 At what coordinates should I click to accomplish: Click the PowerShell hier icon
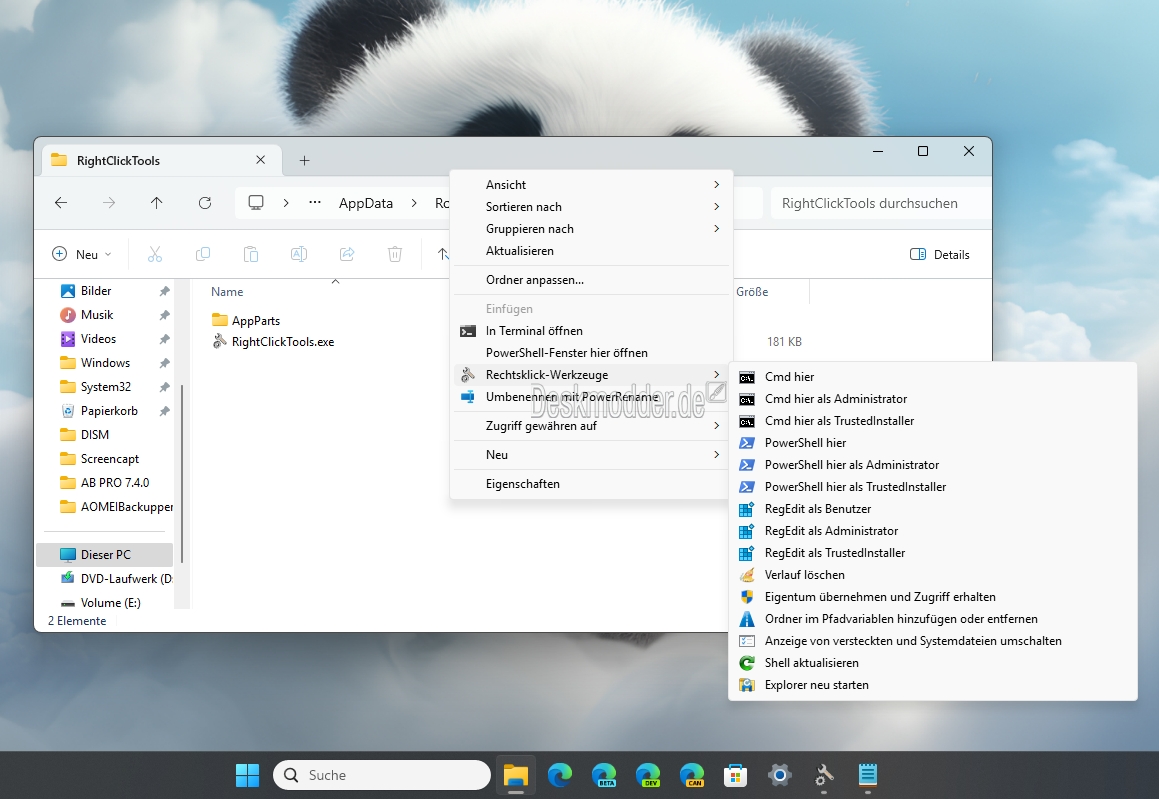[x=747, y=443]
